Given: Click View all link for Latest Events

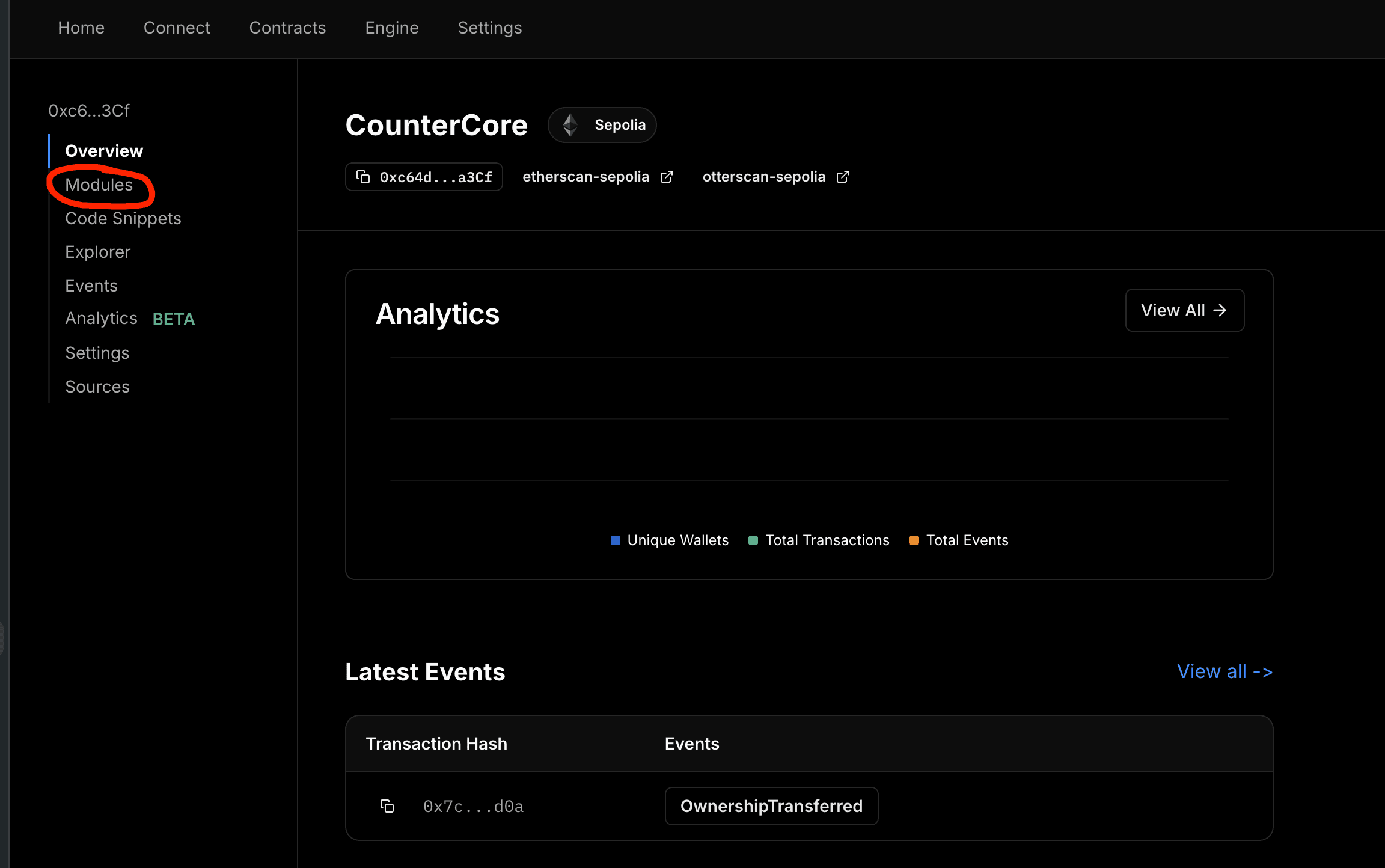Looking at the screenshot, I should (x=1224, y=671).
